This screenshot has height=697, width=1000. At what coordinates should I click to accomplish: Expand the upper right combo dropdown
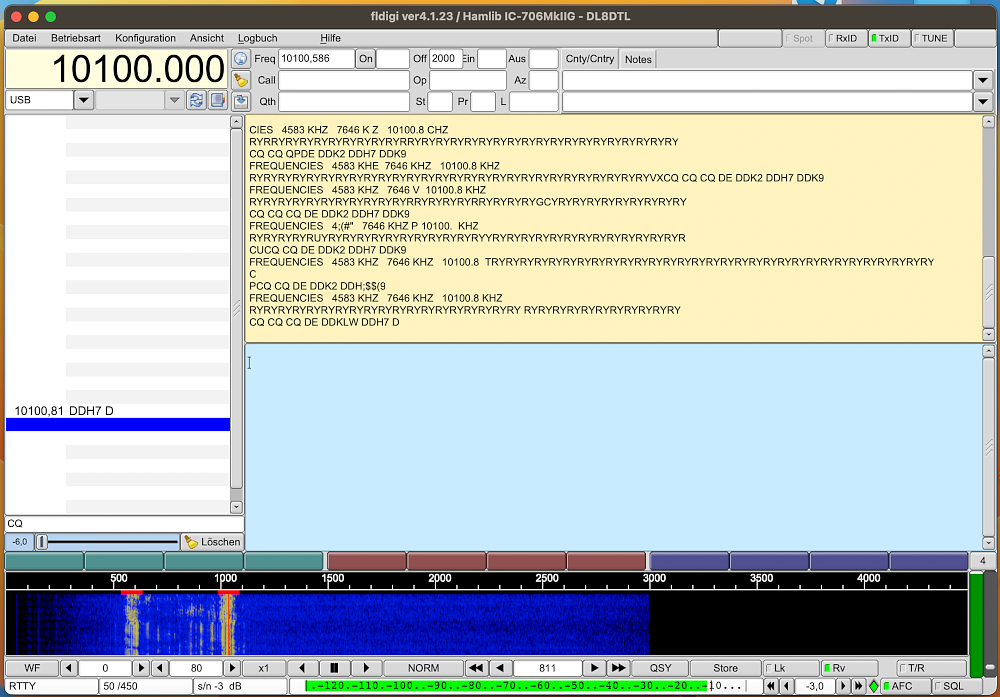[x=983, y=80]
